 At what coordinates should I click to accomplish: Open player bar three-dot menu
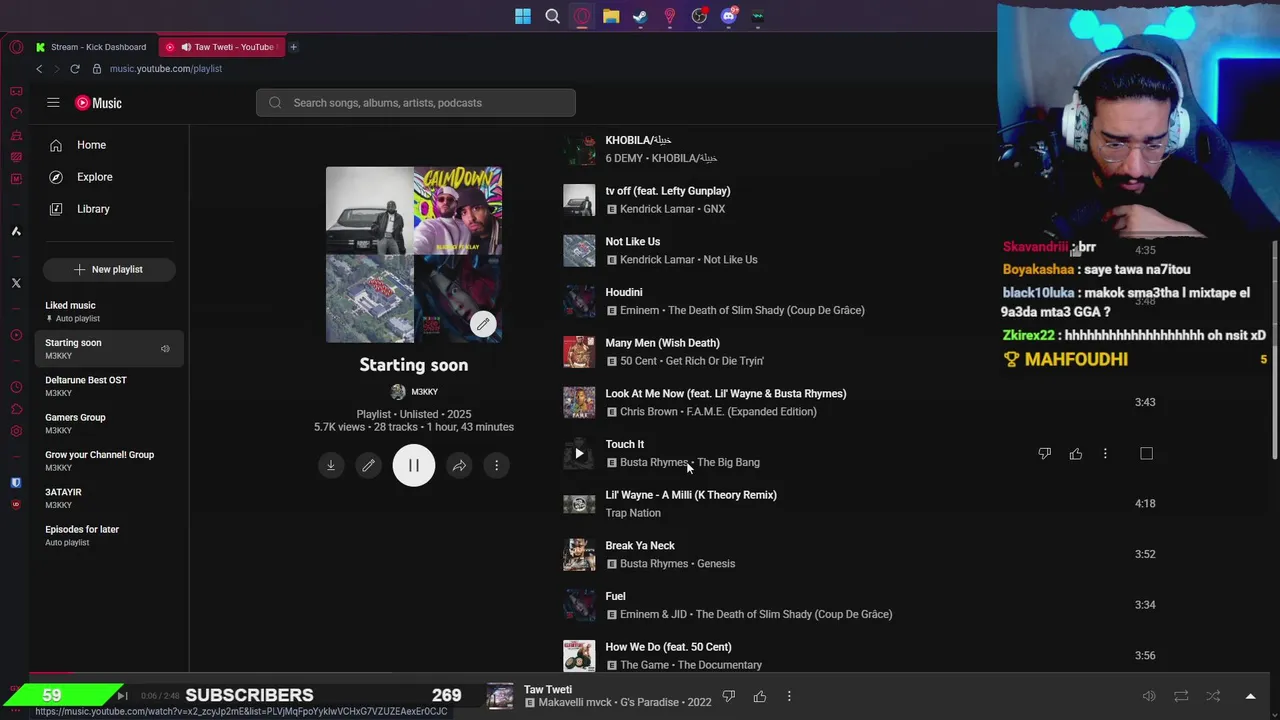(789, 696)
